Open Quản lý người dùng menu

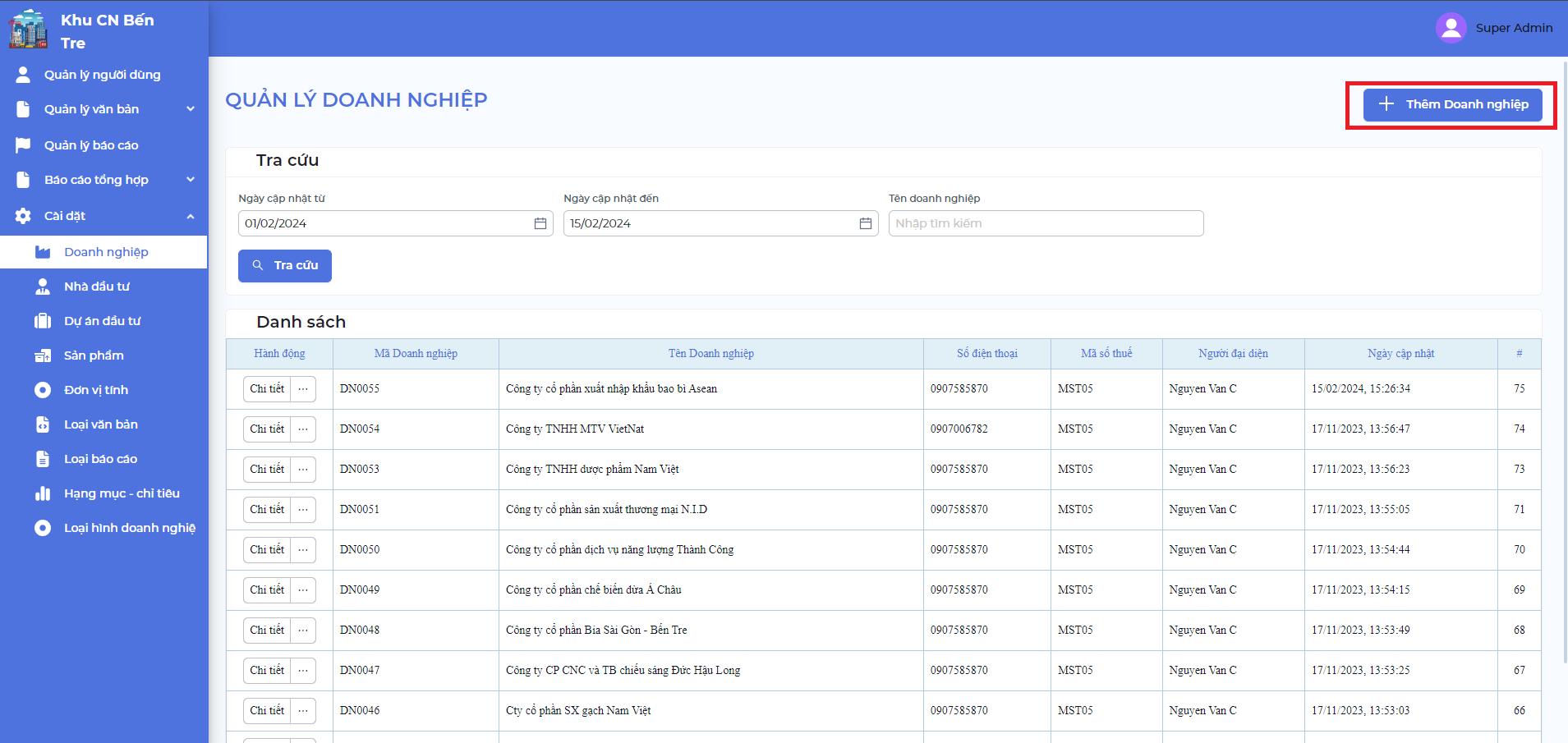(103, 75)
